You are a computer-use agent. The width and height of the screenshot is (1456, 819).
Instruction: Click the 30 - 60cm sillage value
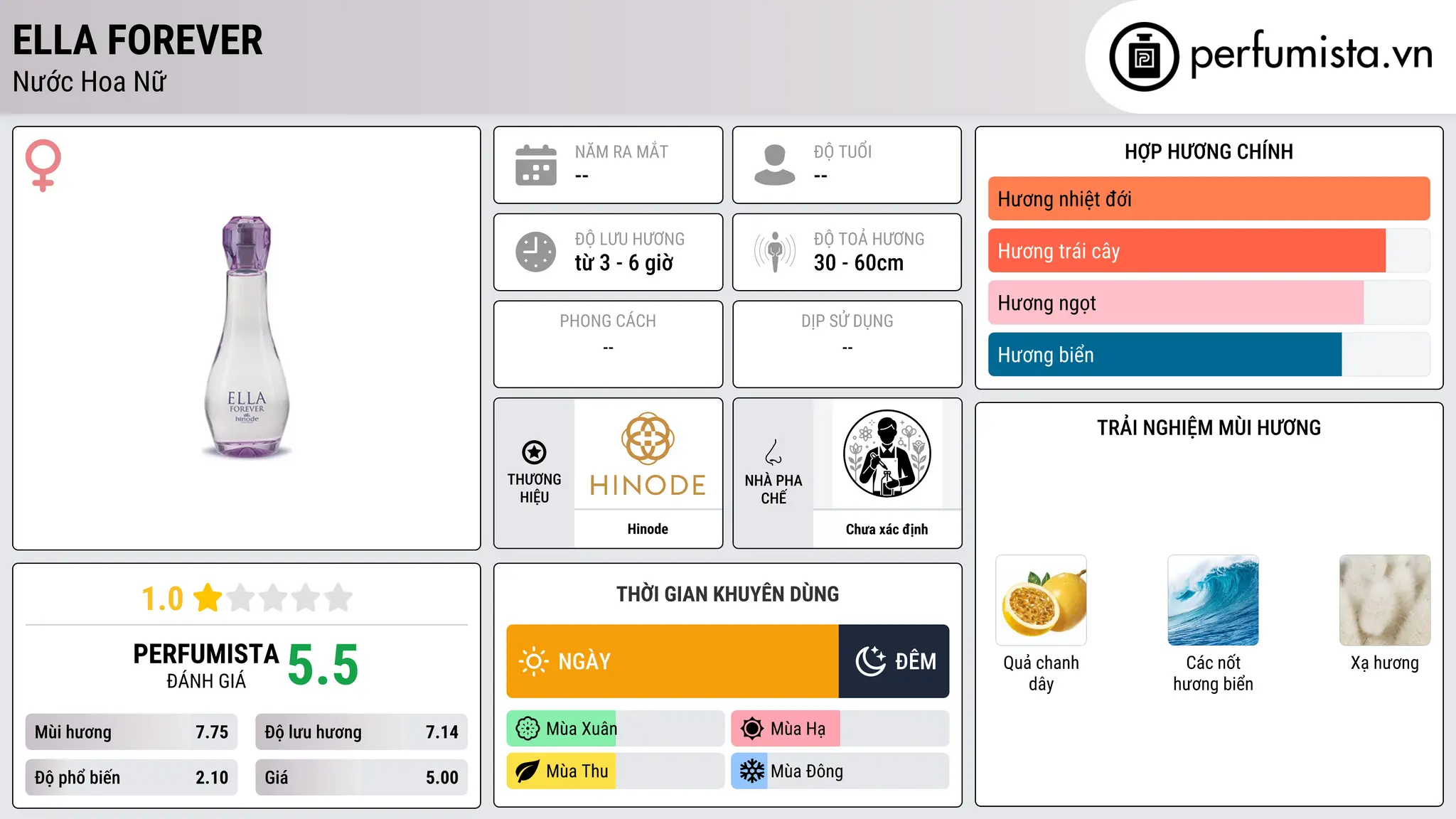[x=859, y=263]
